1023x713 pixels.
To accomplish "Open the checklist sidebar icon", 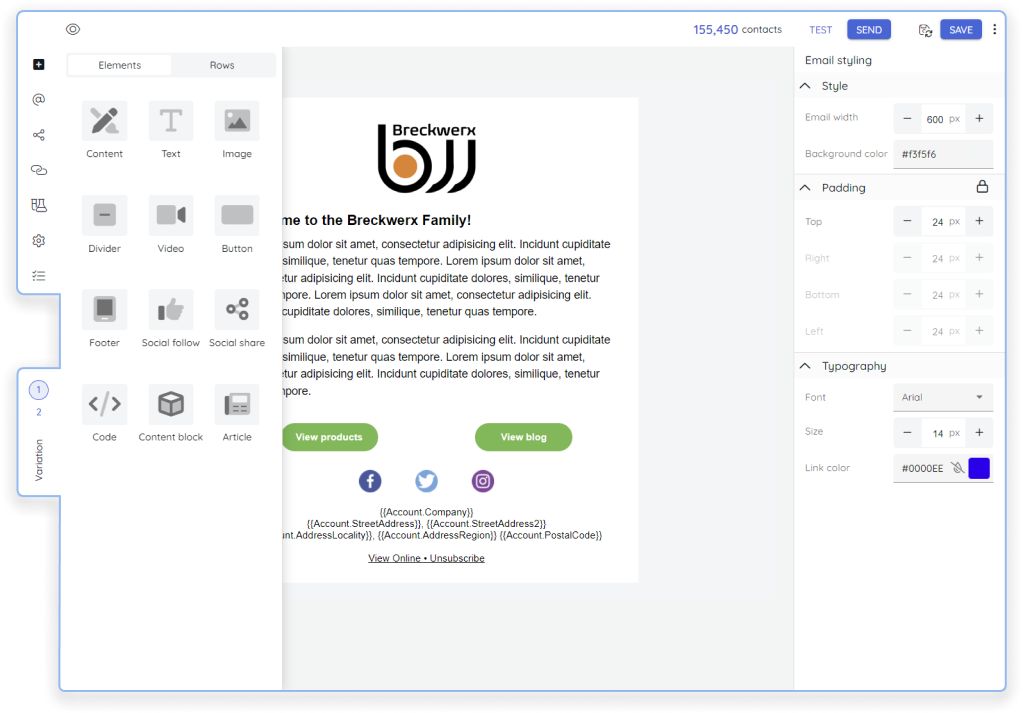I will pyautogui.click(x=38, y=275).
